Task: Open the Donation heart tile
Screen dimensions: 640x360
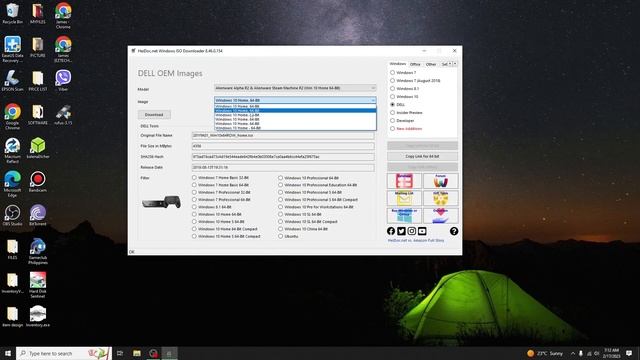Action: (x=440, y=216)
